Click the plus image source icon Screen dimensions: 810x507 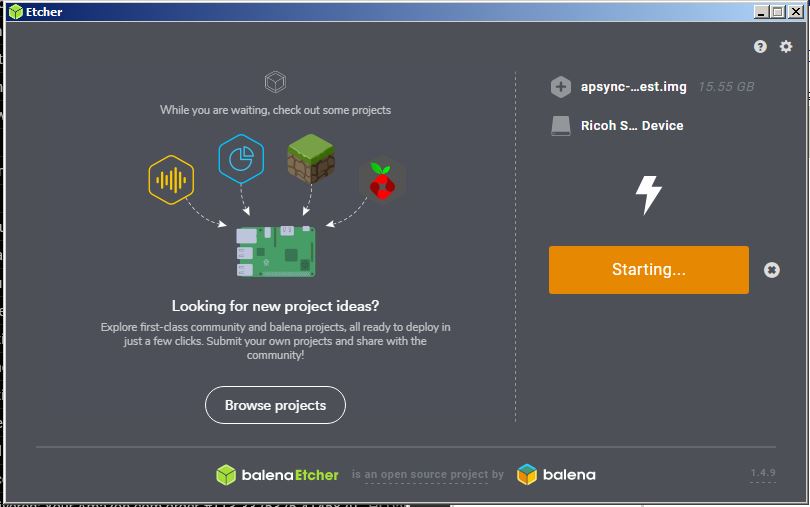point(560,87)
